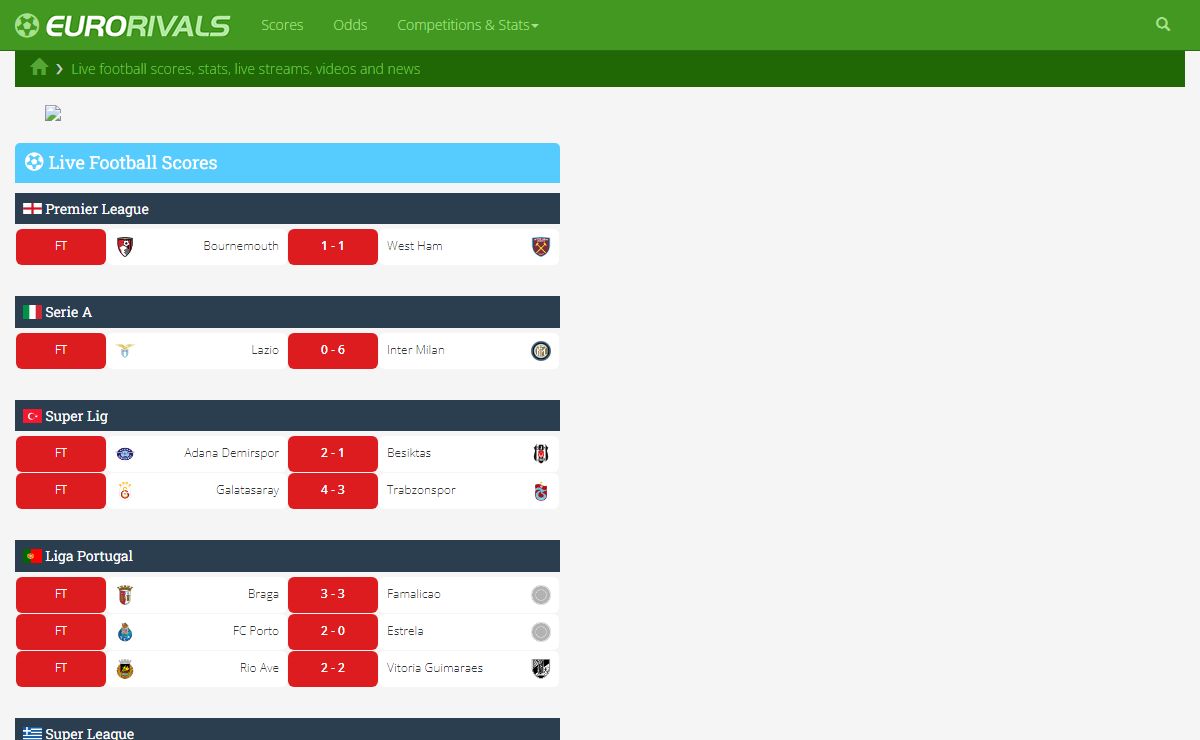Viewport: 1200px width, 740px height.
Task: Click the FC Porto club crest
Action: (x=125, y=632)
